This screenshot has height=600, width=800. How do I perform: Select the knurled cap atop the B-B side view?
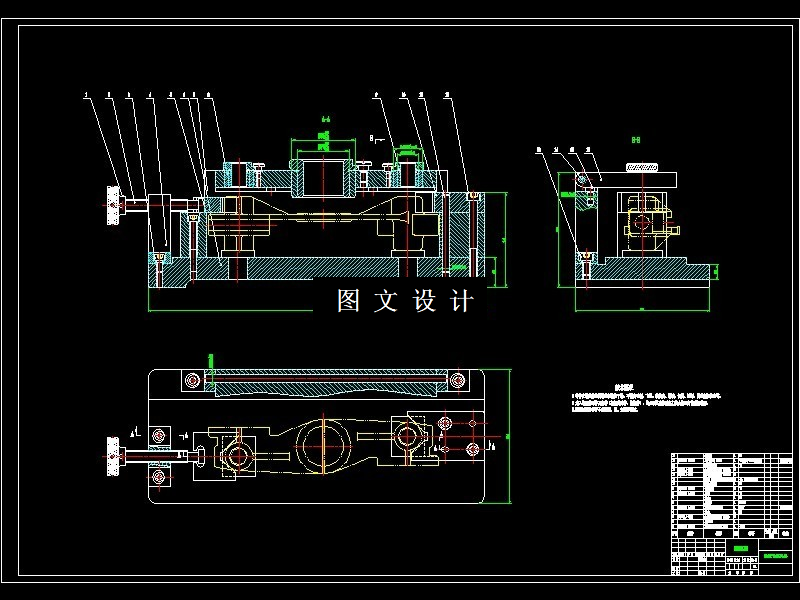pos(641,167)
